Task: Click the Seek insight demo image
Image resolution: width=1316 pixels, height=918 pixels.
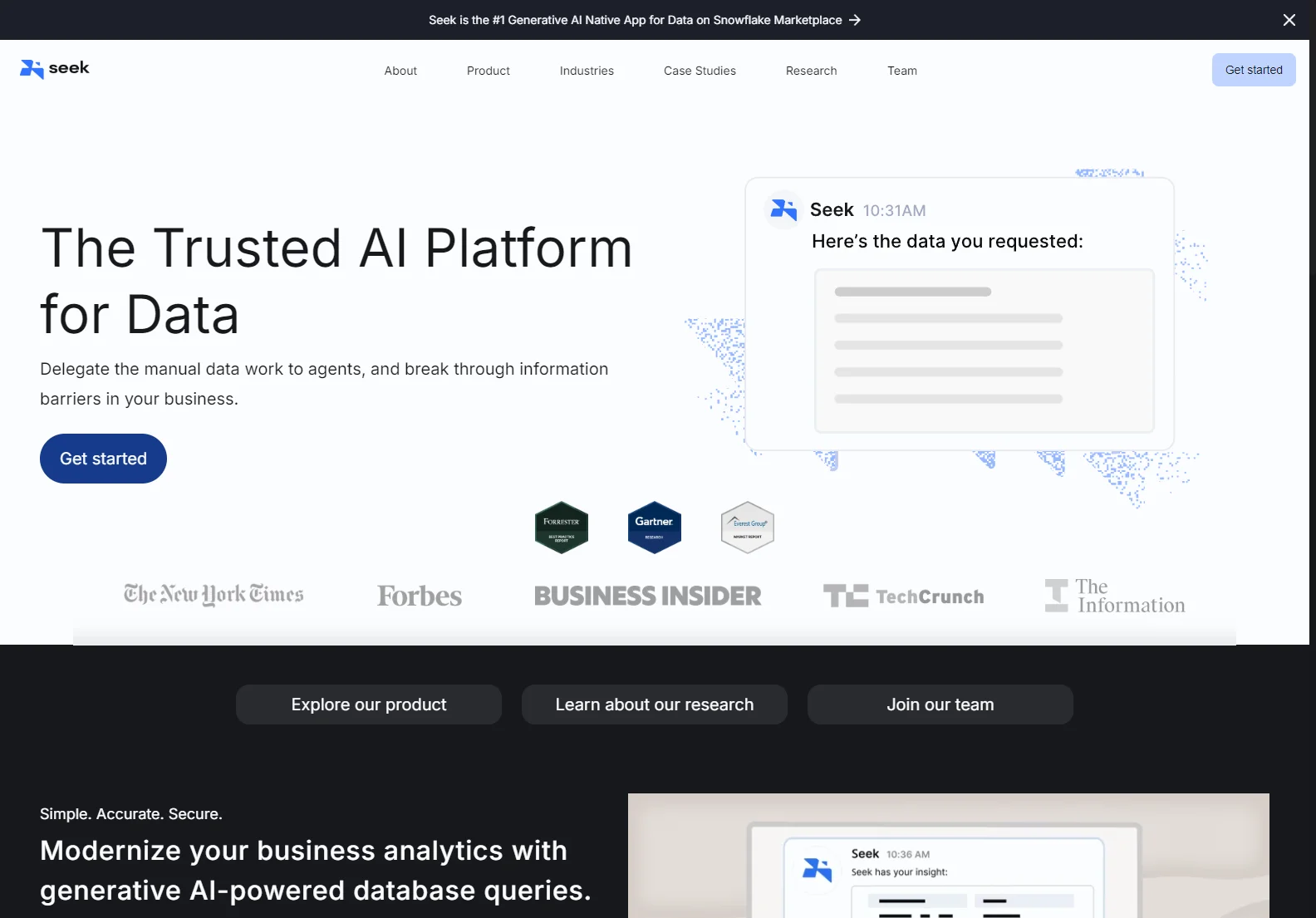Action: point(949,856)
